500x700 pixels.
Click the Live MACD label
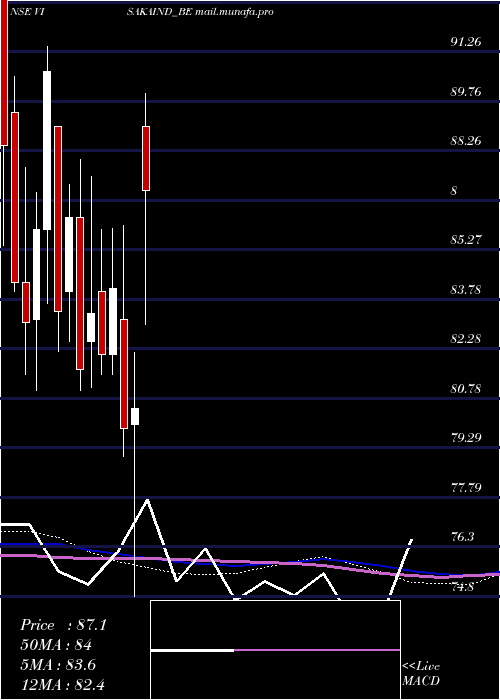[421, 674]
